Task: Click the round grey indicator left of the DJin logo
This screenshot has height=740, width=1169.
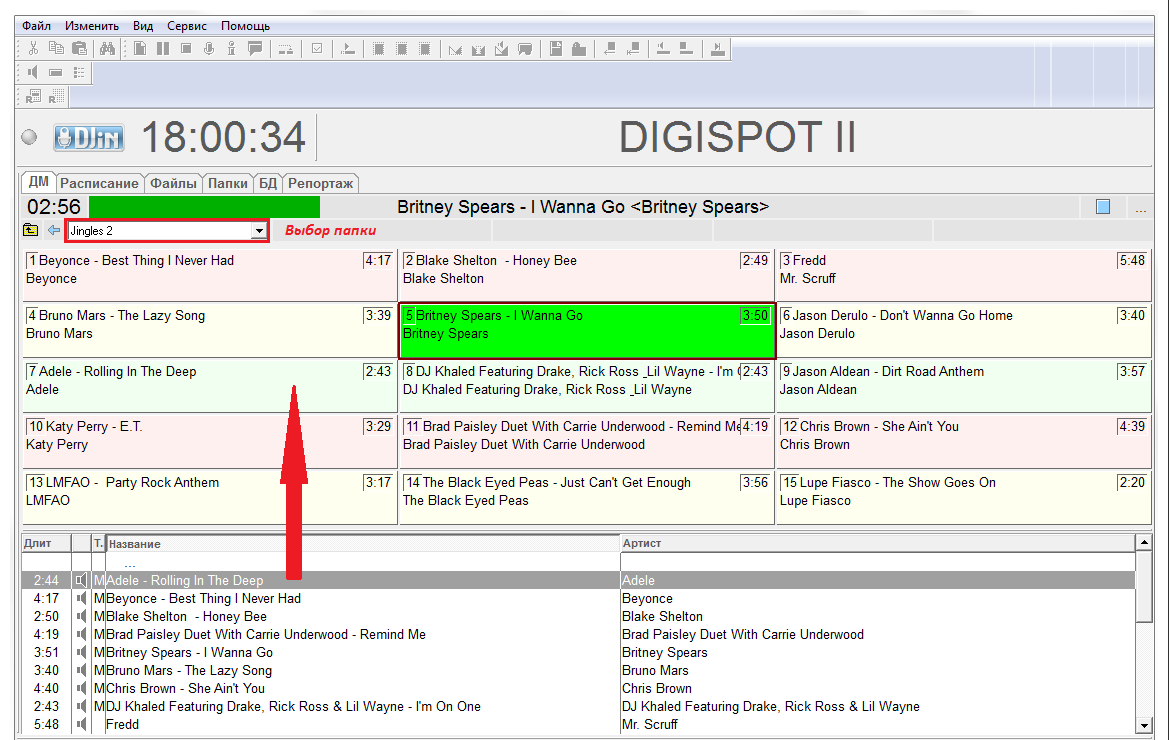Action: tap(29, 137)
